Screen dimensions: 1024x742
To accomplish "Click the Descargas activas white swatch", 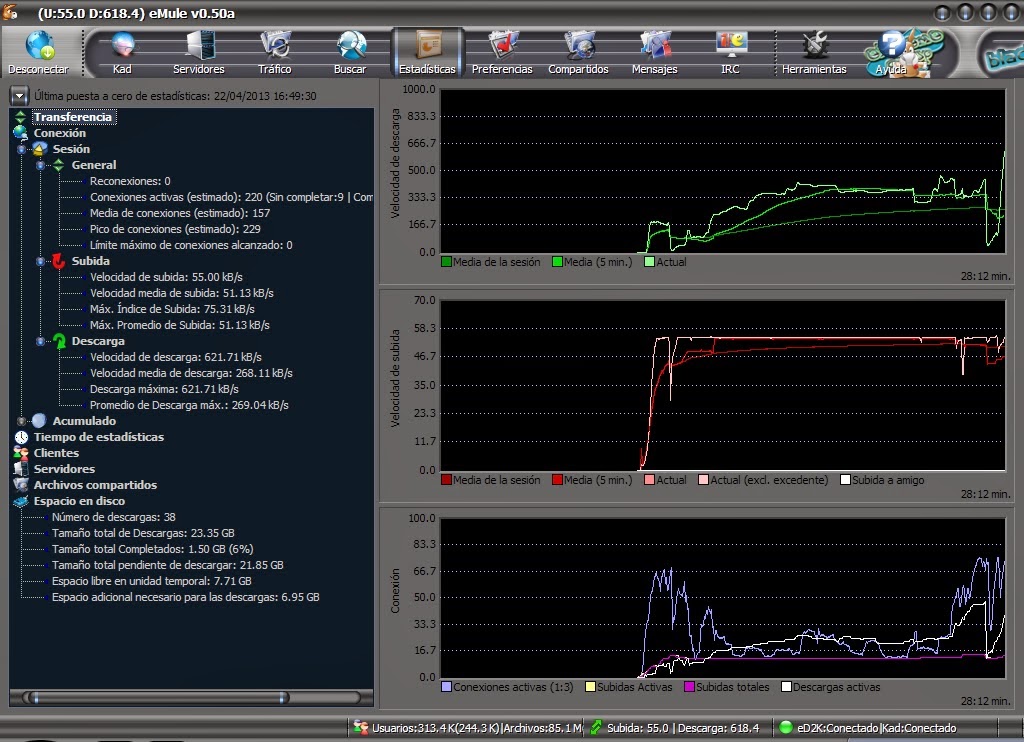I will [x=786, y=687].
